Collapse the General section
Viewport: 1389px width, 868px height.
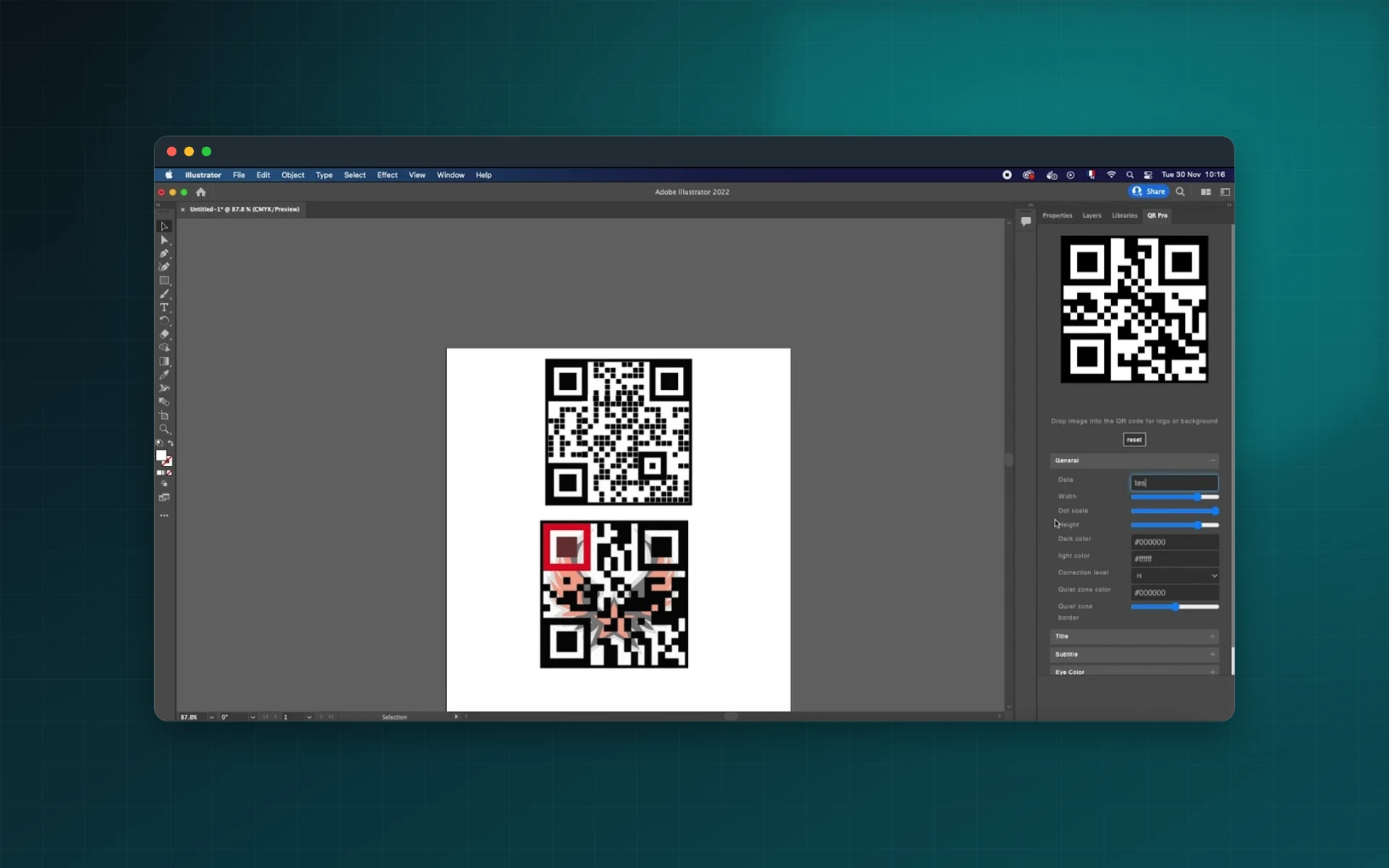[x=1134, y=461]
